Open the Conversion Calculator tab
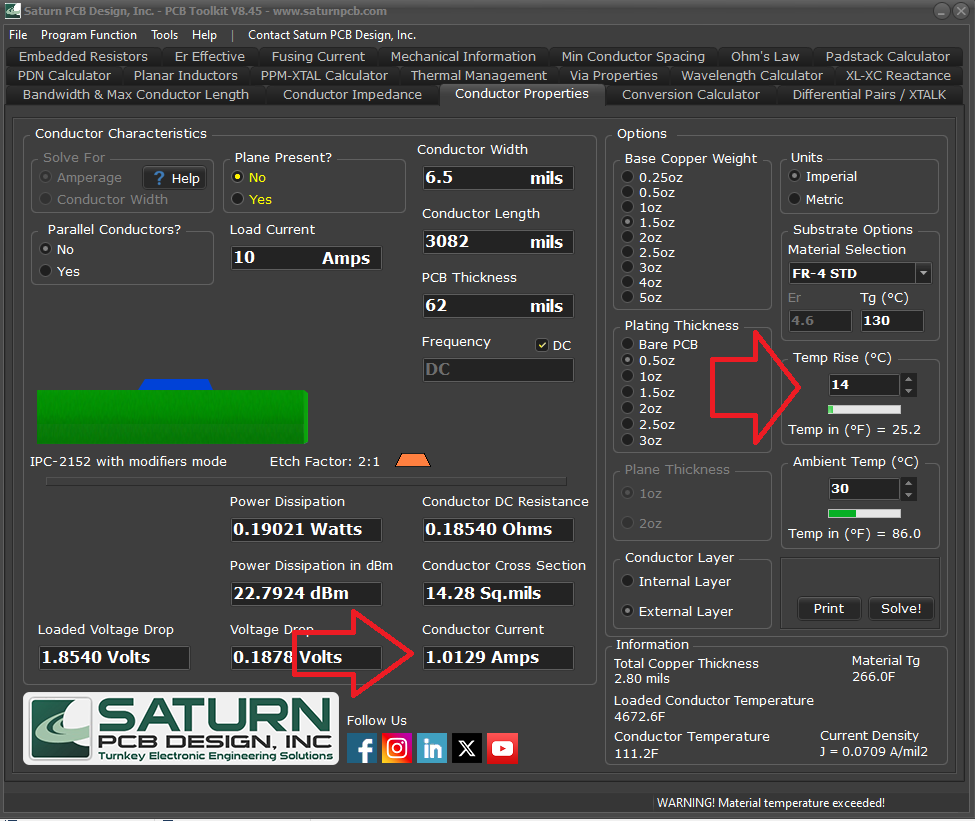Viewport: 975px width, 821px height. 691,95
